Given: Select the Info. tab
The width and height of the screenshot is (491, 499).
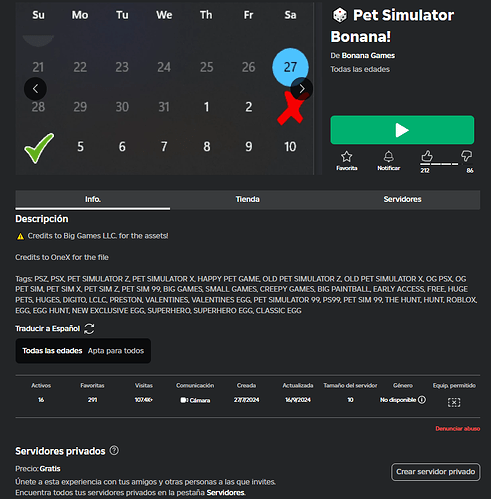Looking at the screenshot, I should [x=93, y=199].
